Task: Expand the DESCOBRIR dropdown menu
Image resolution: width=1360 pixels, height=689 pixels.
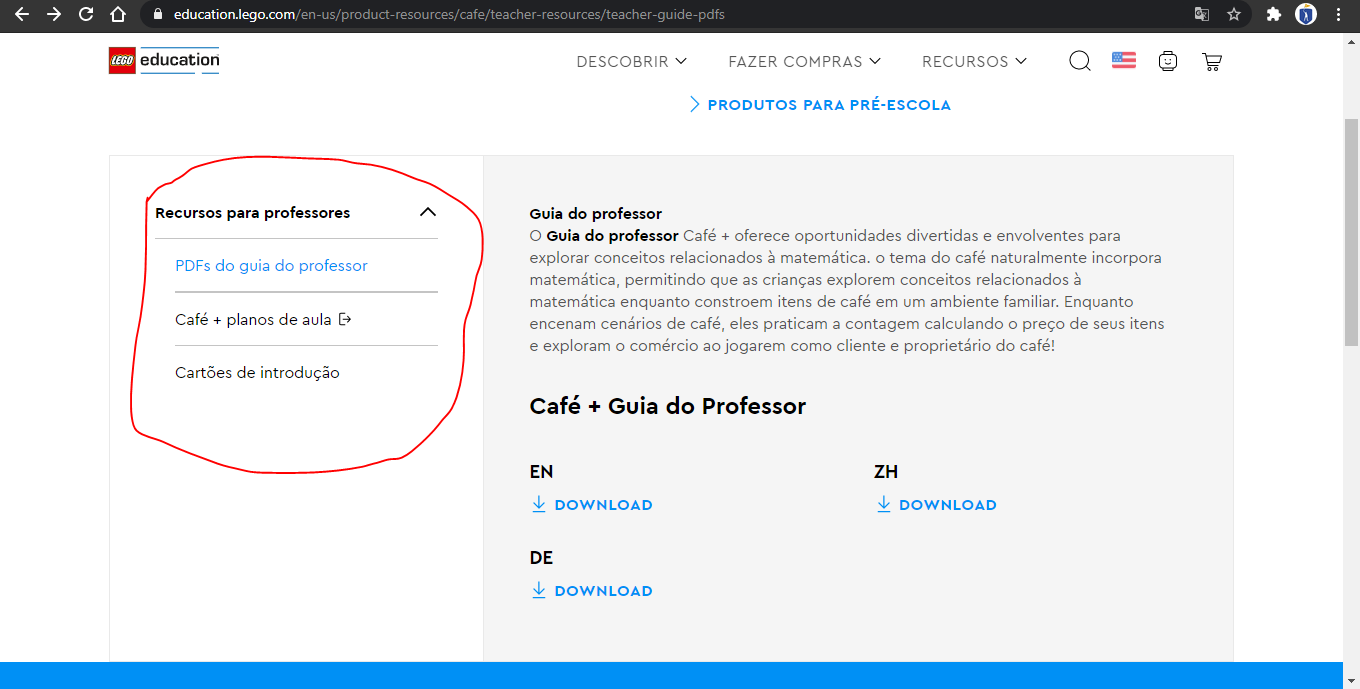Action: [632, 61]
